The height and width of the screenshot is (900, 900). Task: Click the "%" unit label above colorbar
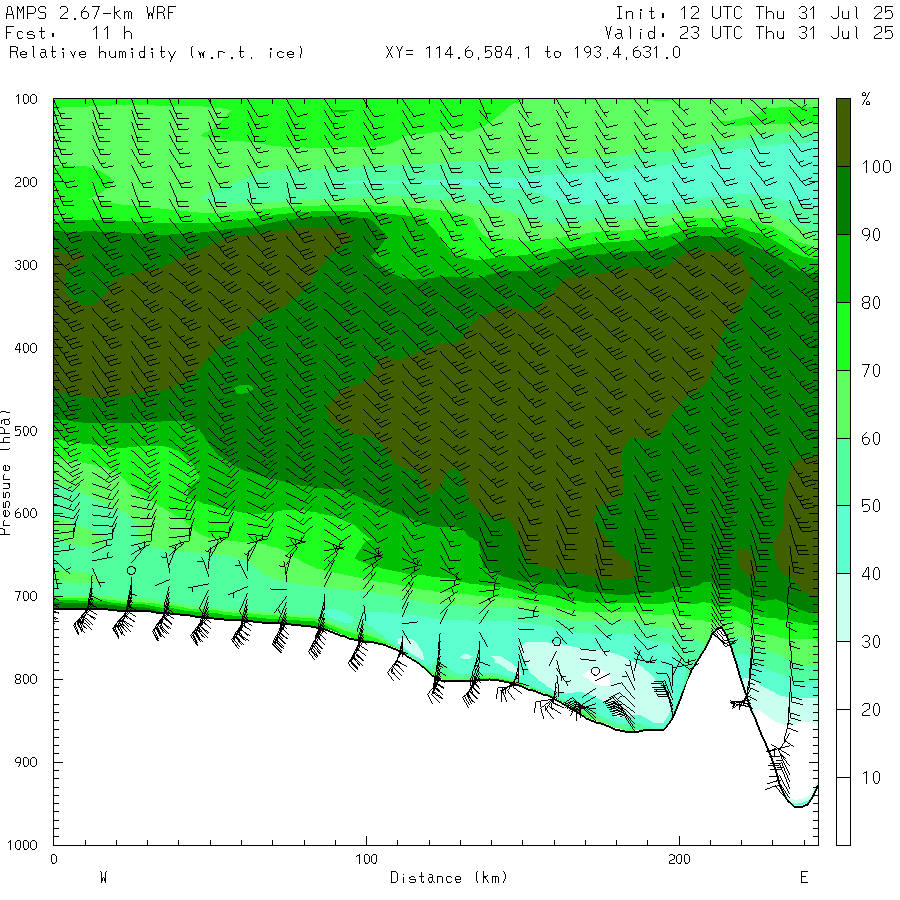(866, 99)
